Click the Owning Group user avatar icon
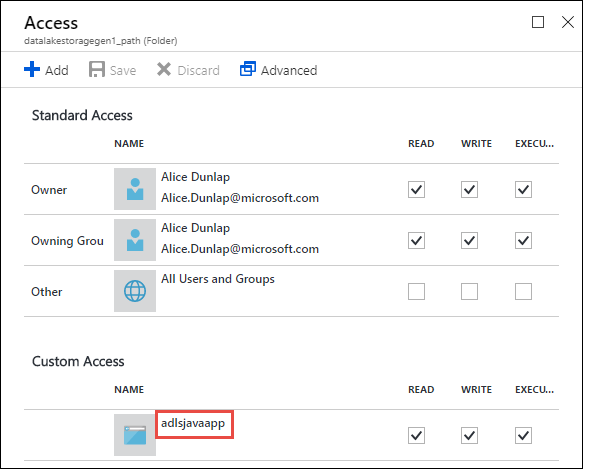This screenshot has height=469, width=589. [x=135, y=240]
